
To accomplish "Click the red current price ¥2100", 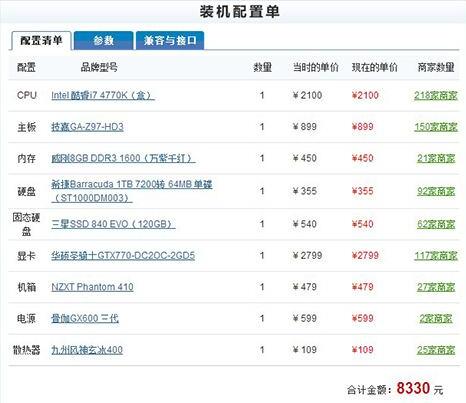I will pyautogui.click(x=365, y=95).
